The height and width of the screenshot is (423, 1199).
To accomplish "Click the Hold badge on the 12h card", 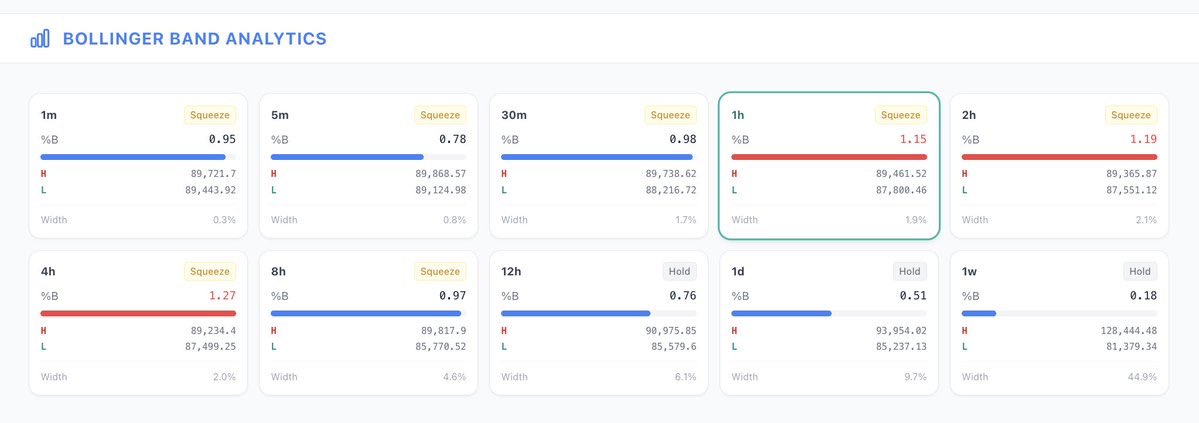I will (680, 272).
